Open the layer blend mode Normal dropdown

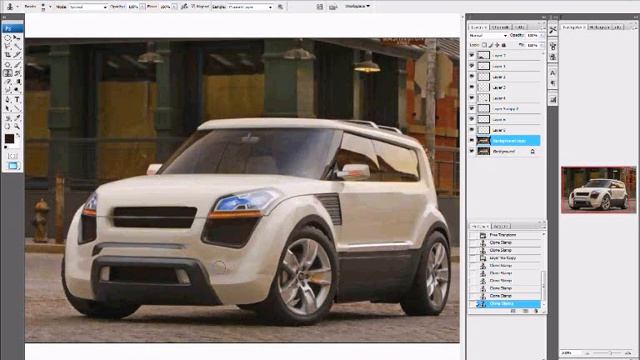(x=488, y=36)
